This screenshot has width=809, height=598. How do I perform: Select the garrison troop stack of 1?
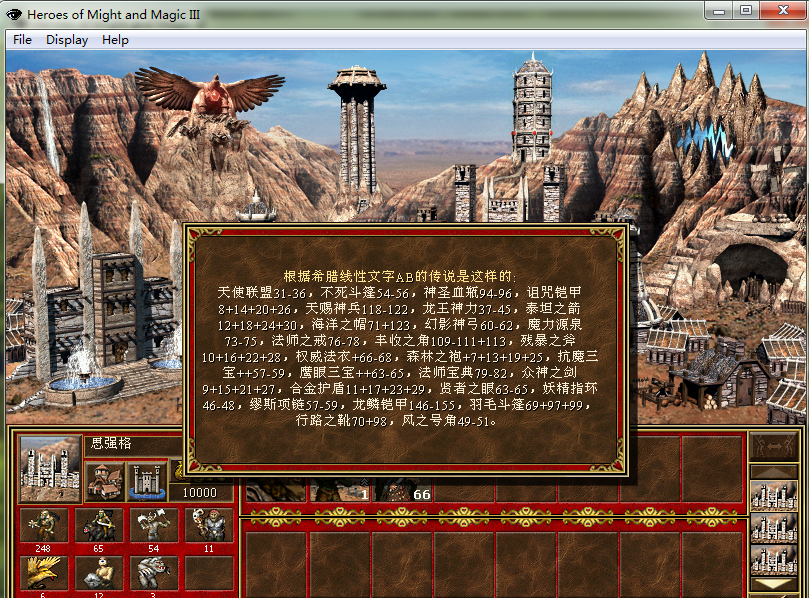340,489
